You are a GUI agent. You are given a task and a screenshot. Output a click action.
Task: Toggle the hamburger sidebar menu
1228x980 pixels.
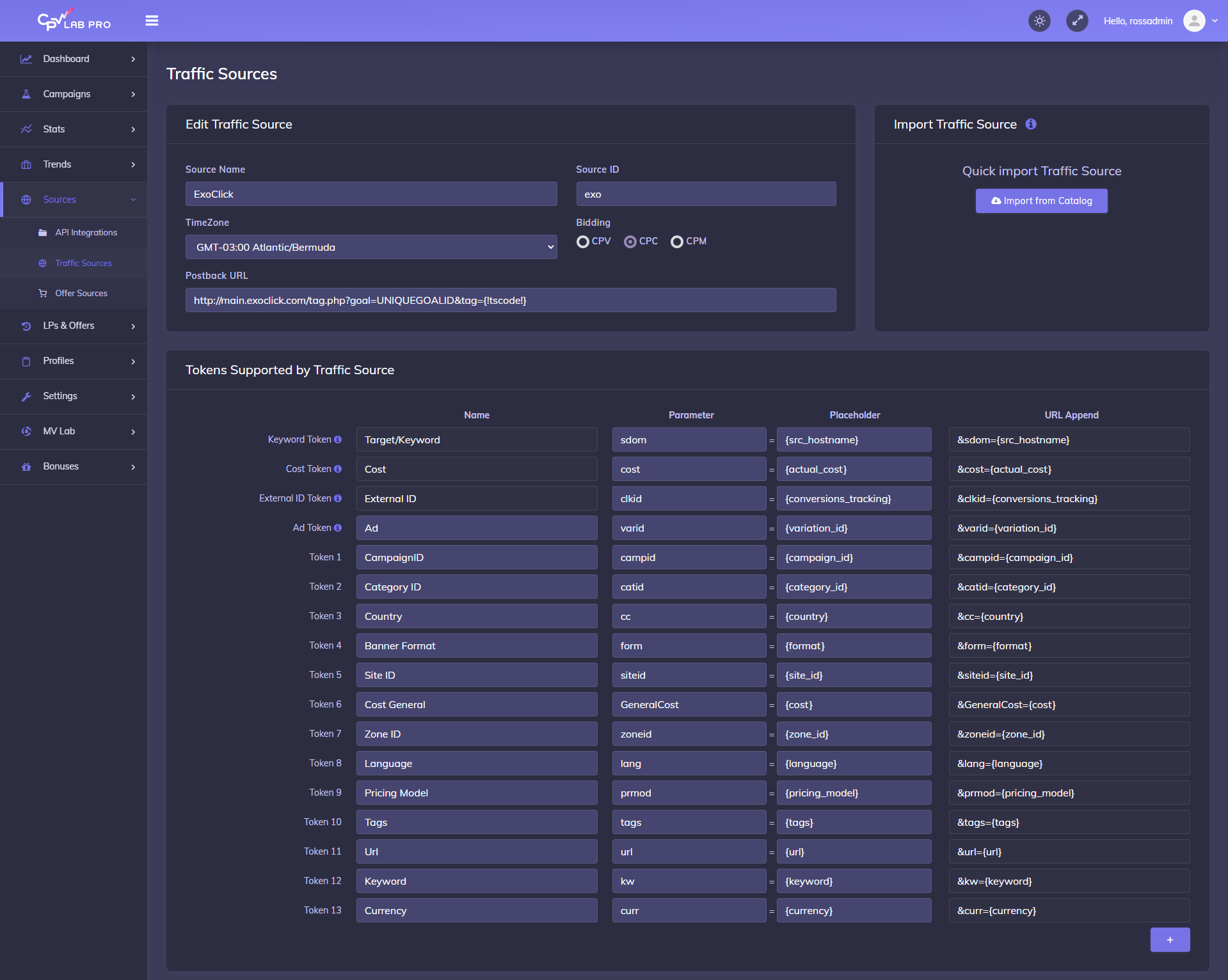[152, 20]
